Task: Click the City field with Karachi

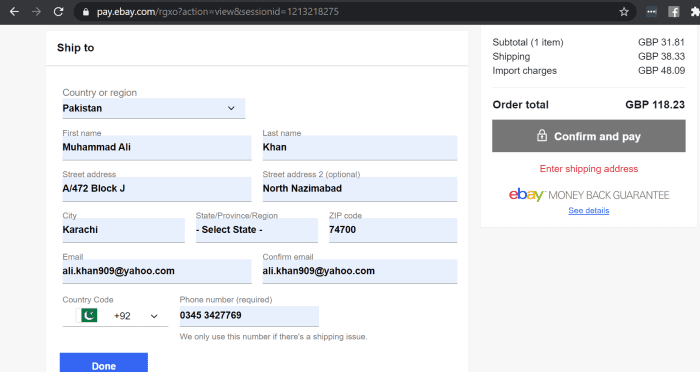Action: [x=124, y=230]
